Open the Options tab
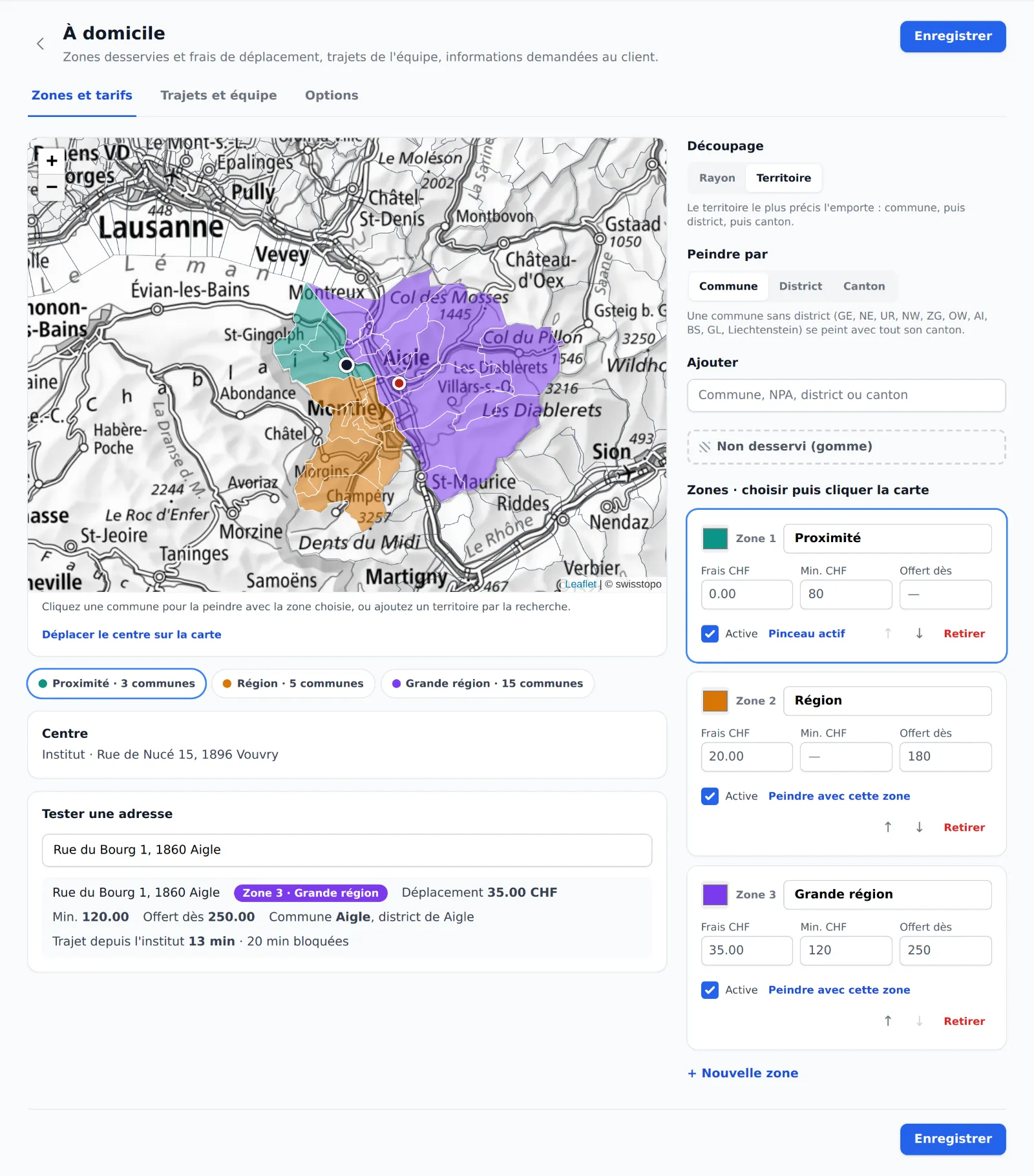 coord(332,96)
